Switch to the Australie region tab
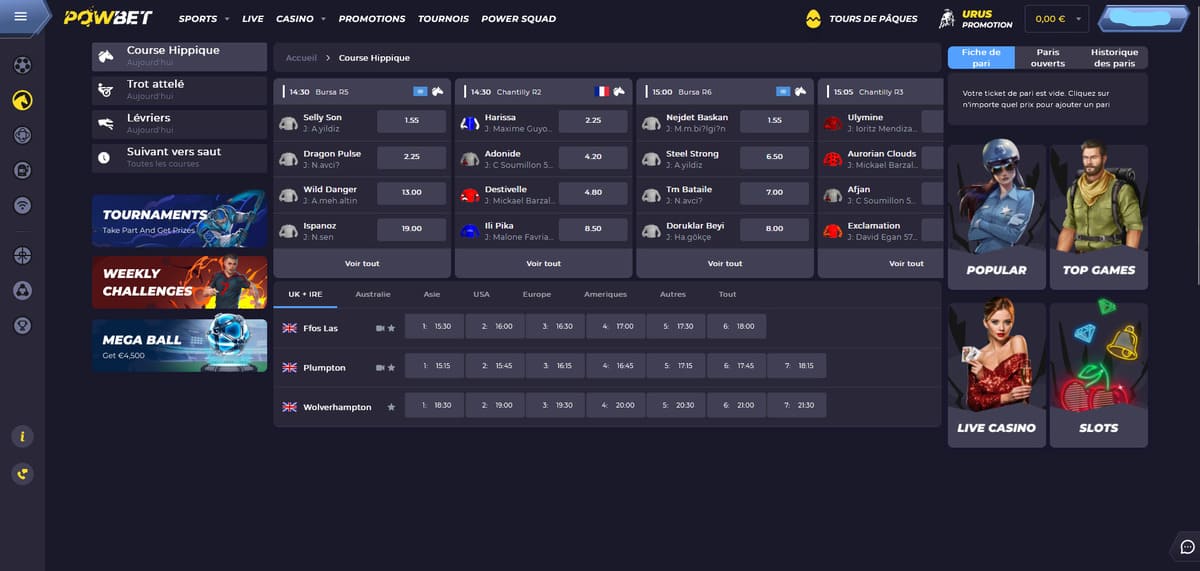Screen dimensions: 1200x571 coord(373,294)
